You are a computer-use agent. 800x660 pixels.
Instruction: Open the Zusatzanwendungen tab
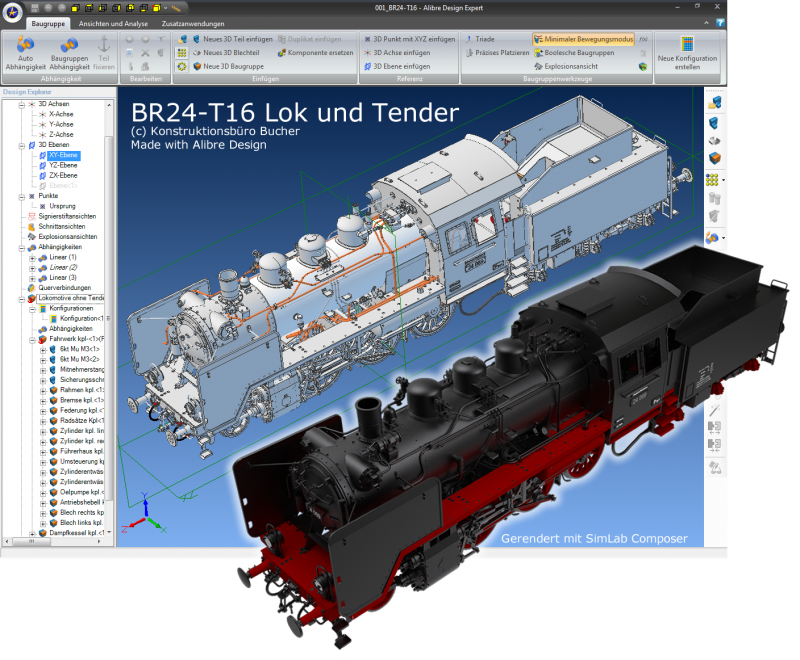pos(193,23)
